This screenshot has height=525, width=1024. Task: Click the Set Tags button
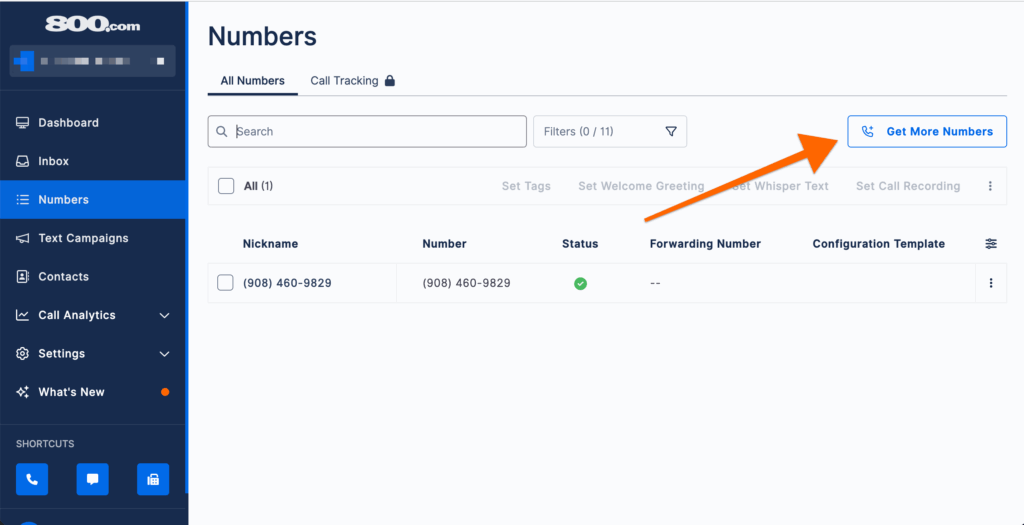[526, 186]
